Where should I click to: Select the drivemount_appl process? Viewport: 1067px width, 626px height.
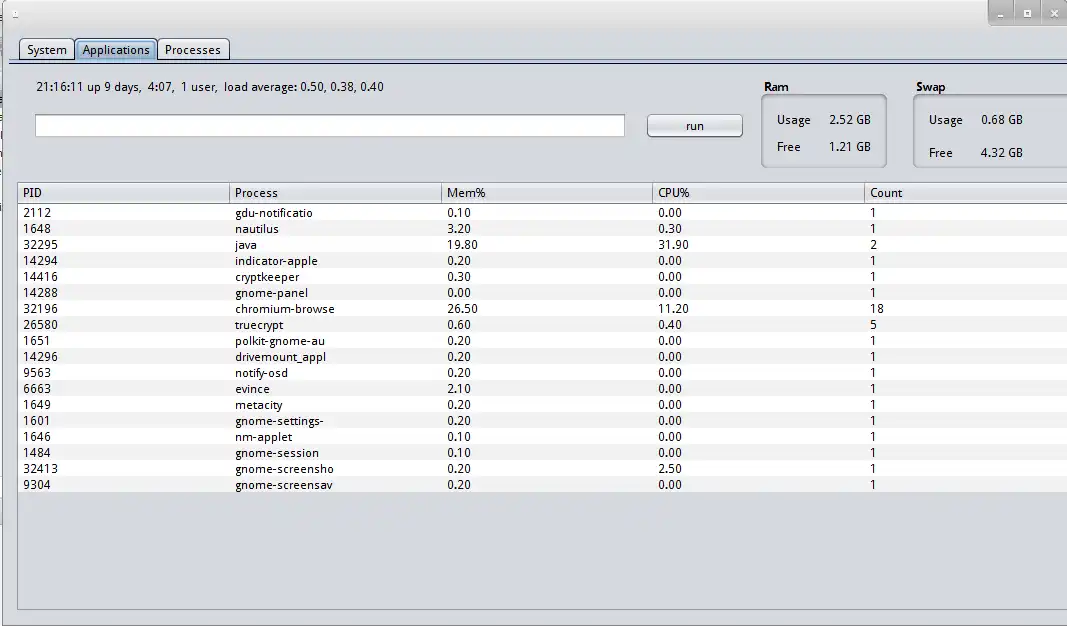click(x=280, y=357)
